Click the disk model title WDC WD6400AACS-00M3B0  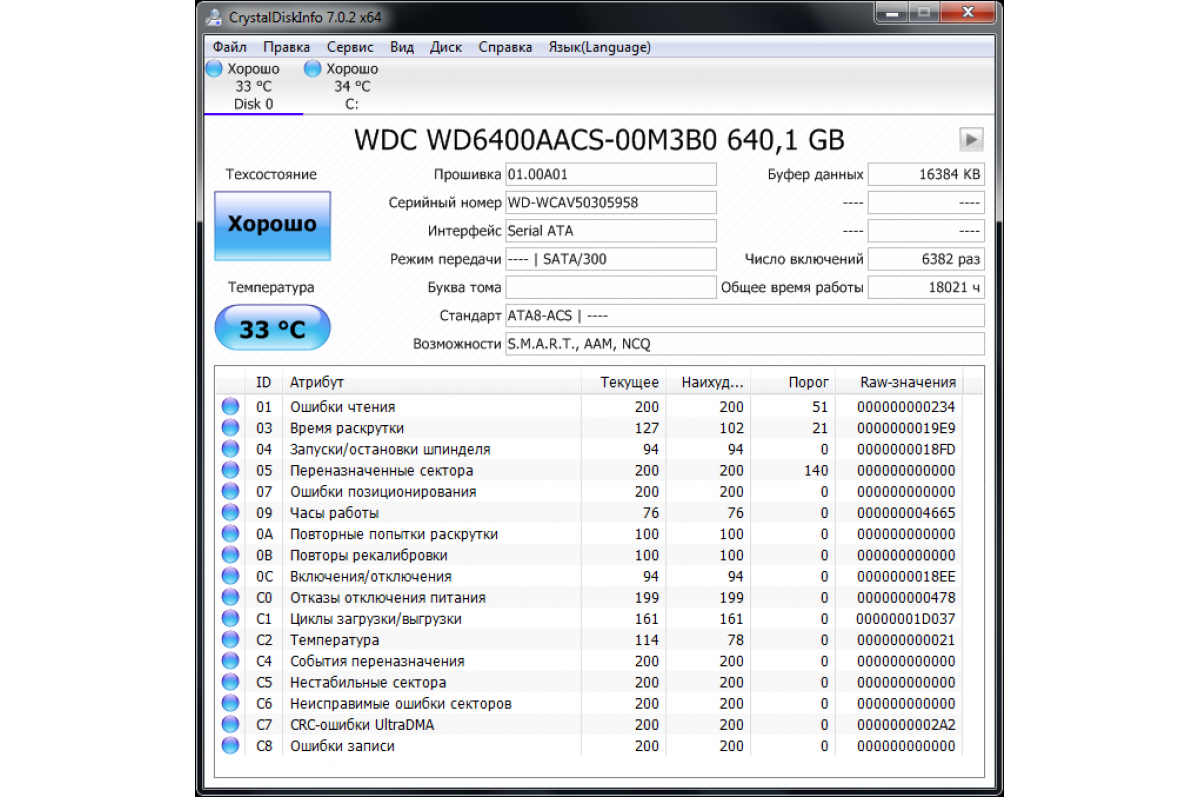pyautogui.click(x=599, y=140)
